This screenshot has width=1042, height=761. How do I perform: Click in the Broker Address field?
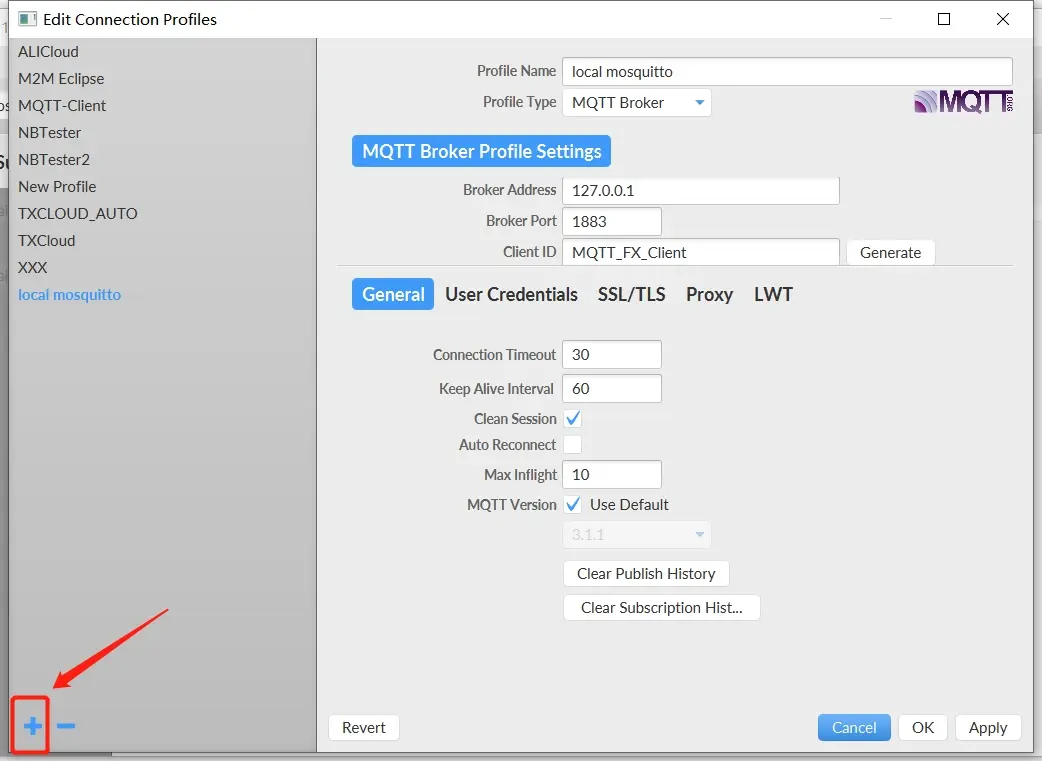coord(700,190)
